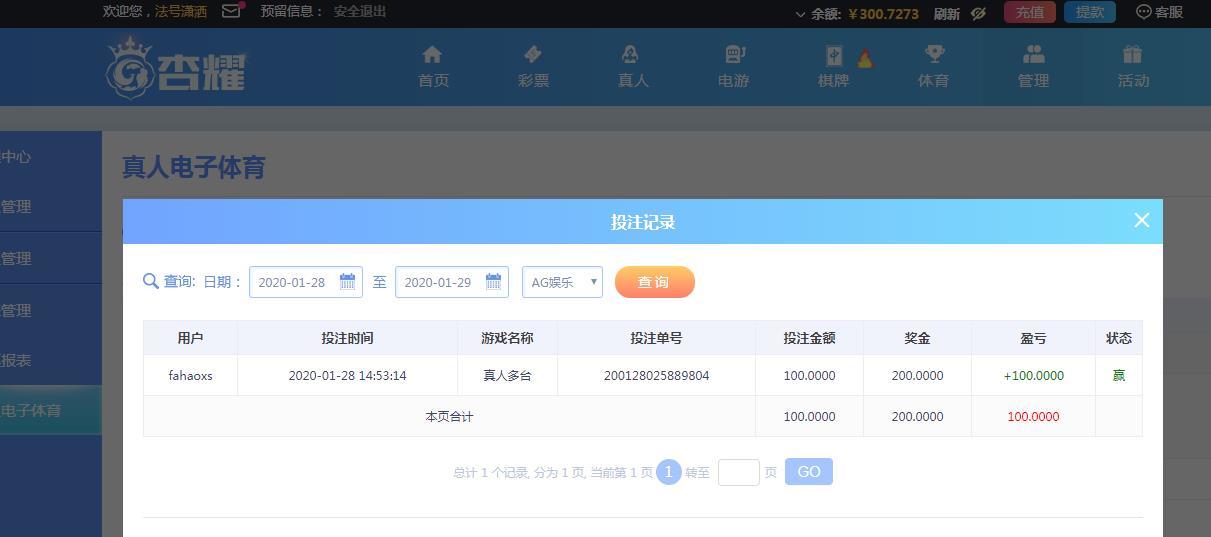
Task: Open 真人 live casino menu
Action: click(x=633, y=67)
